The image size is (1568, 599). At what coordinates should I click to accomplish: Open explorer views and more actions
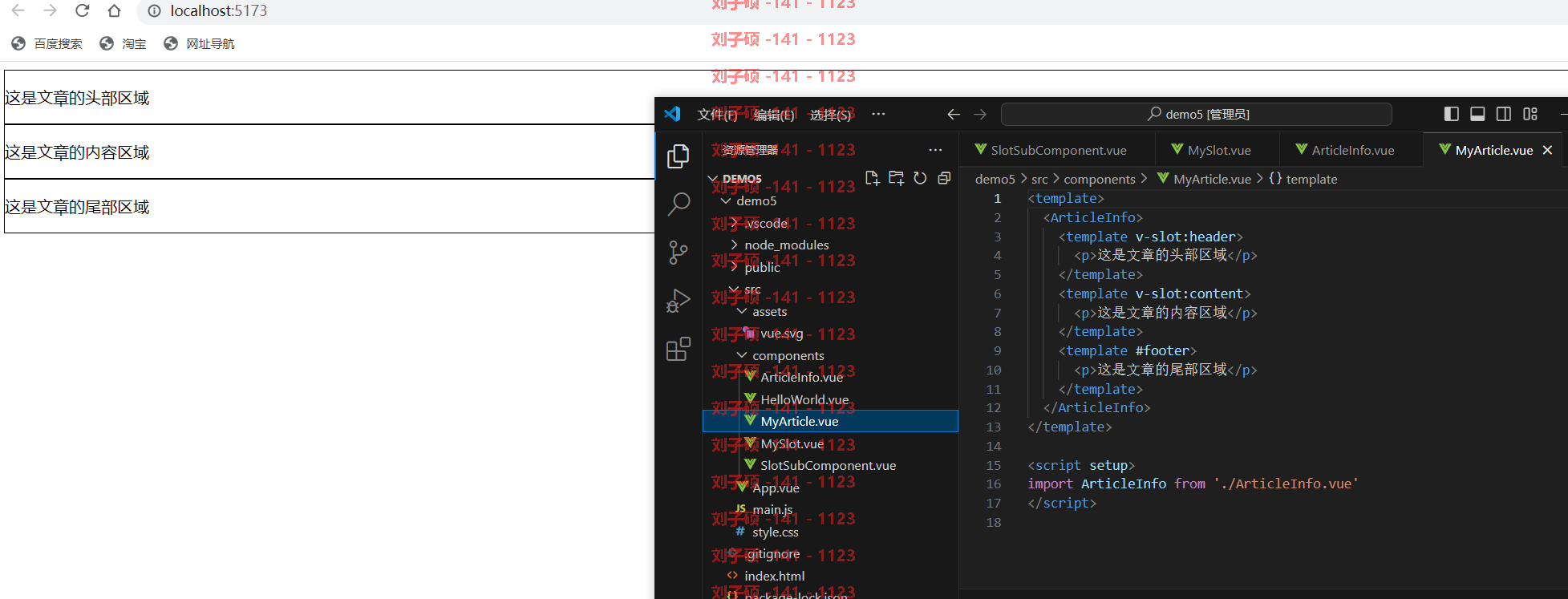click(x=935, y=150)
